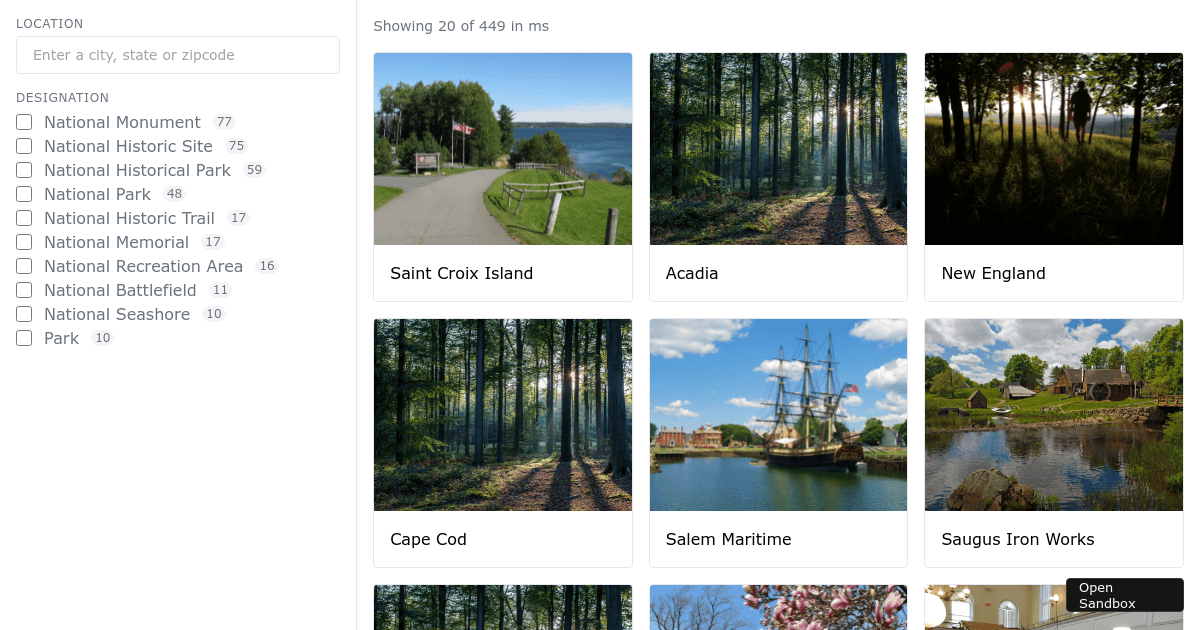Enable the National Seashore filter
The width and height of the screenshot is (1200, 630).
[24, 314]
